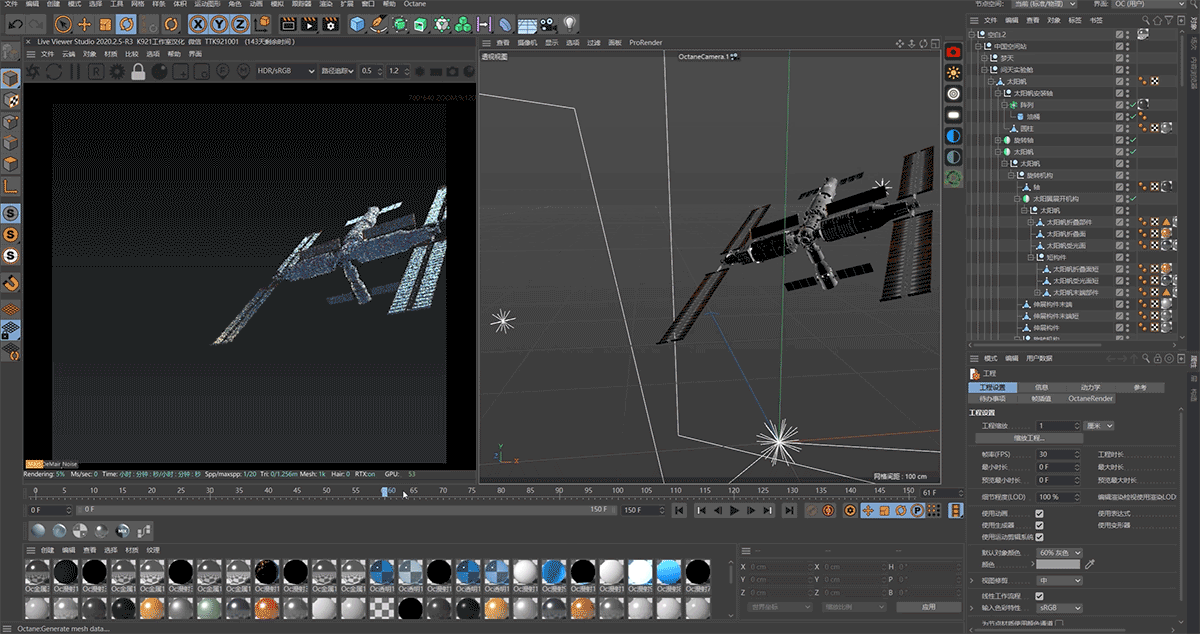Open the Octane menu in menu bar
The width and height of the screenshot is (1200, 634).
tap(414, 4)
